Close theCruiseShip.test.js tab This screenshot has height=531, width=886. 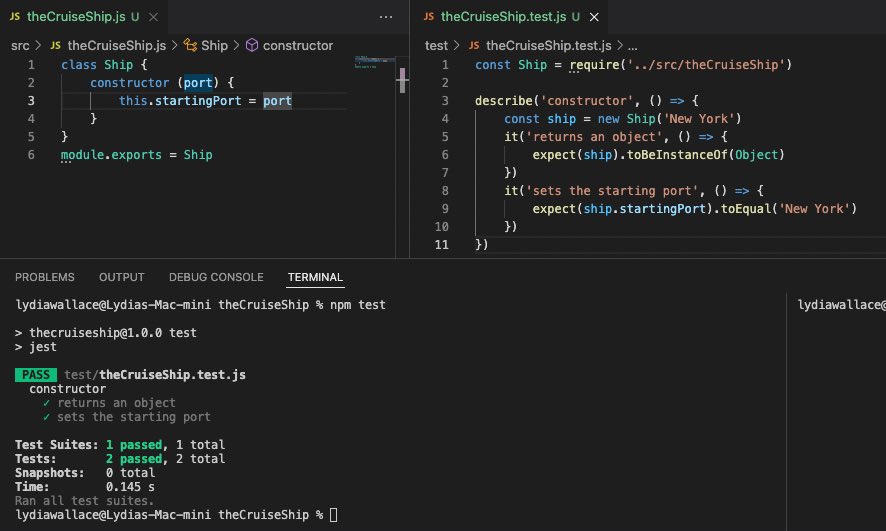click(594, 17)
